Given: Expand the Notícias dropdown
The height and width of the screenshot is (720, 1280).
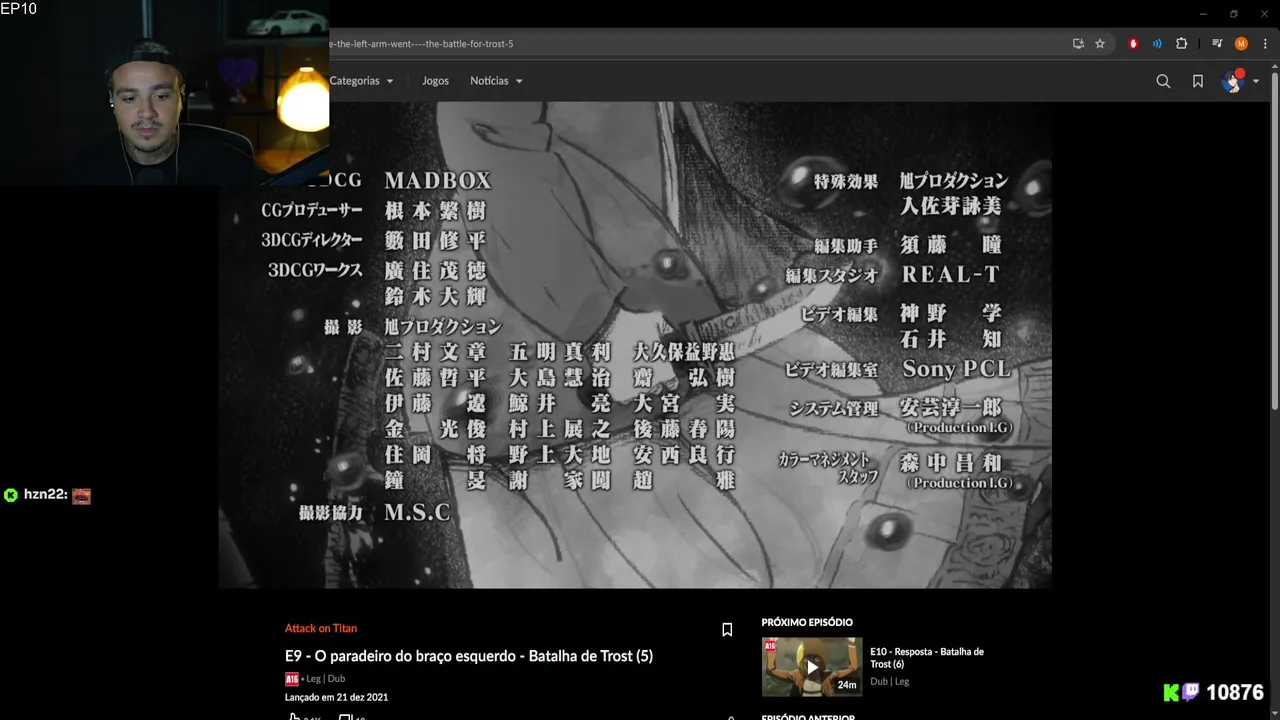Looking at the screenshot, I should [x=496, y=81].
